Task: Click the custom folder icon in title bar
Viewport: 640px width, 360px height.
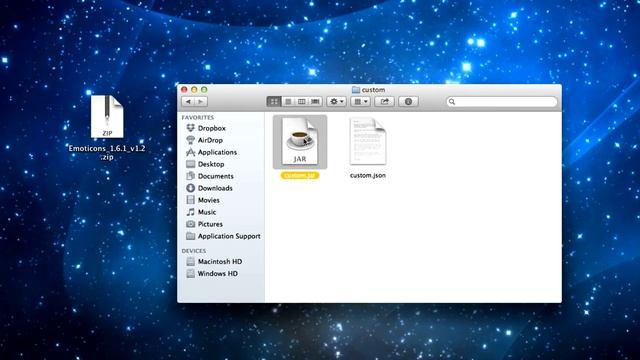Action: [356, 89]
